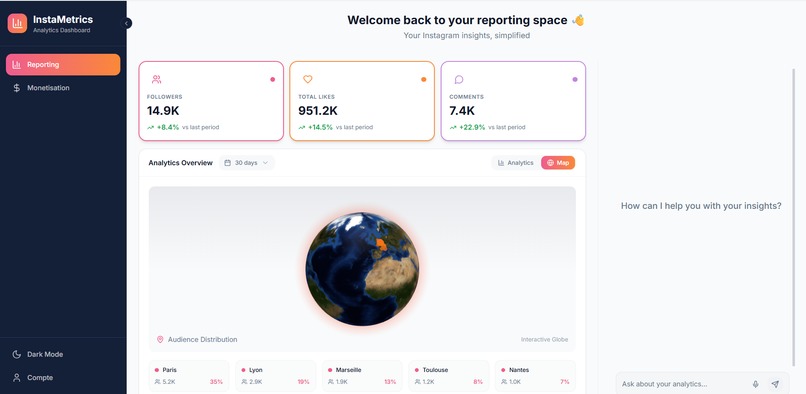Click the moon icon for Dark Mode
806x394 pixels.
click(x=16, y=354)
